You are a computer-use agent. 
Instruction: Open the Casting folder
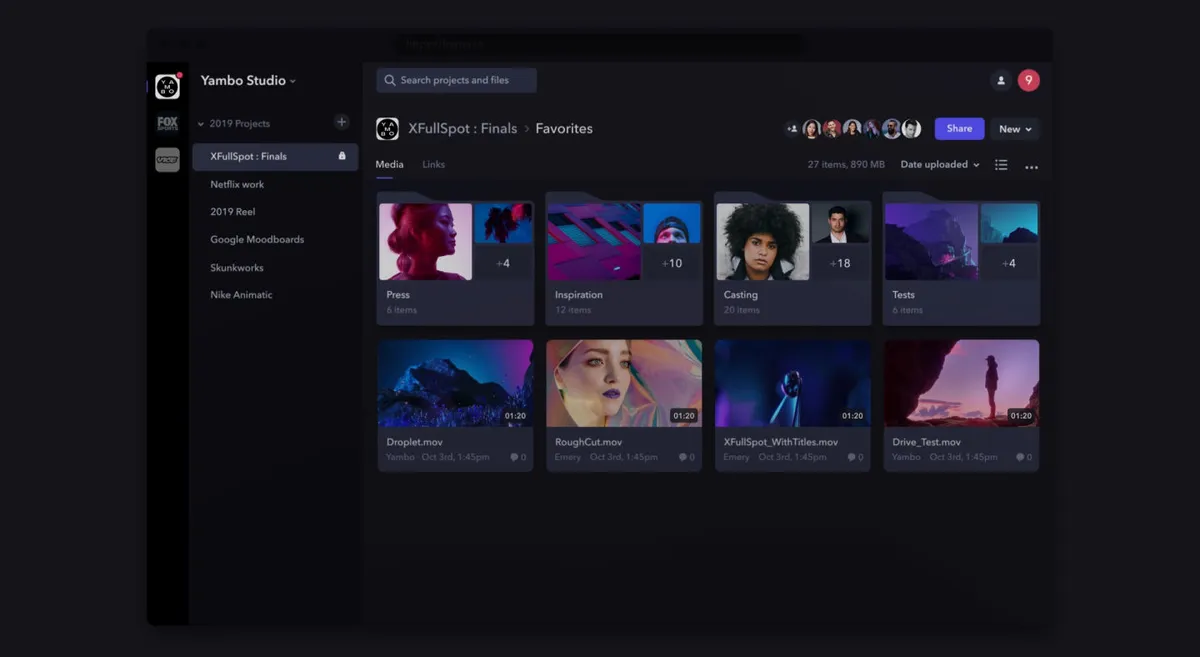point(792,260)
